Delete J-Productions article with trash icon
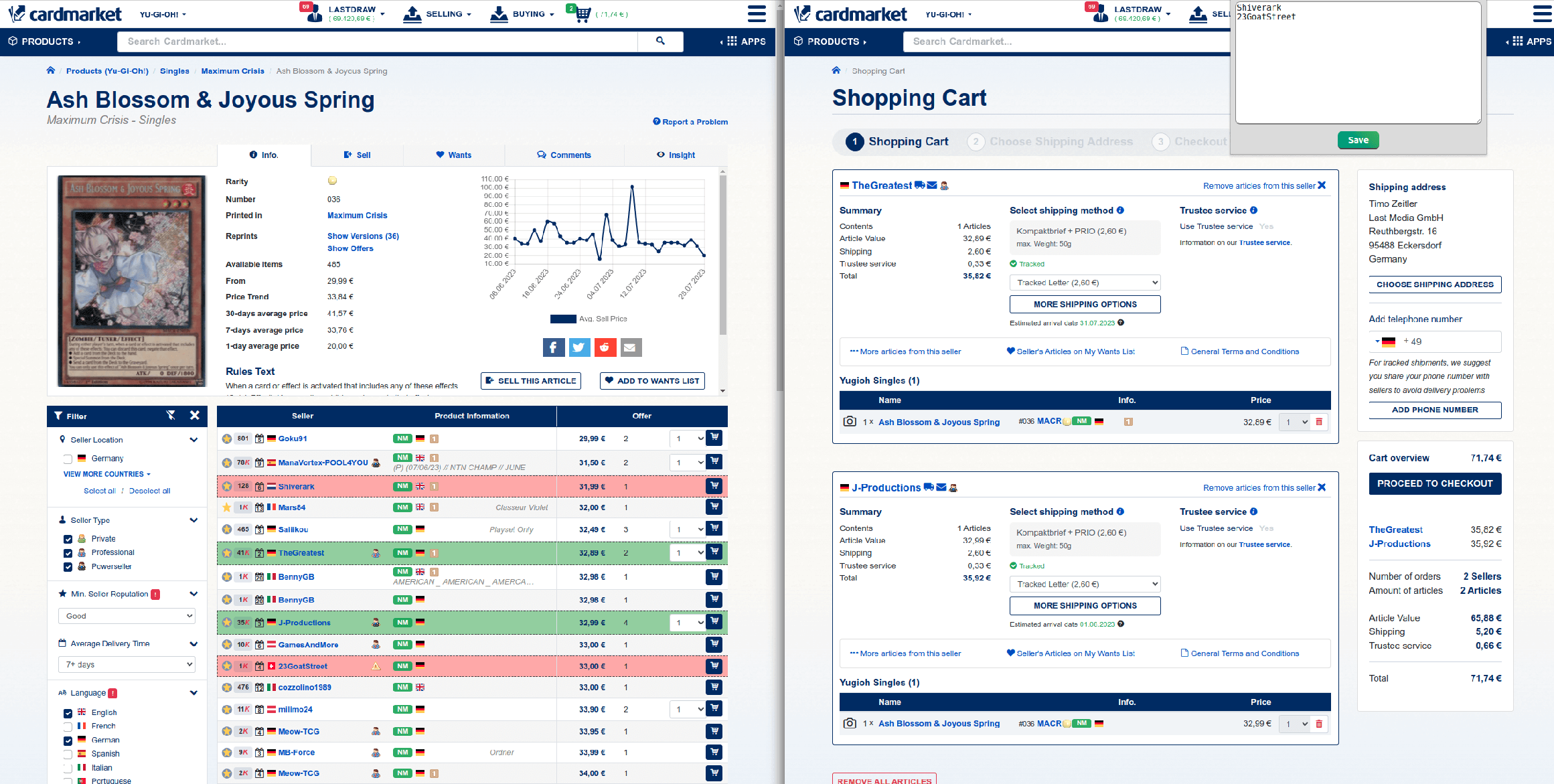1554x784 pixels. [x=1319, y=724]
